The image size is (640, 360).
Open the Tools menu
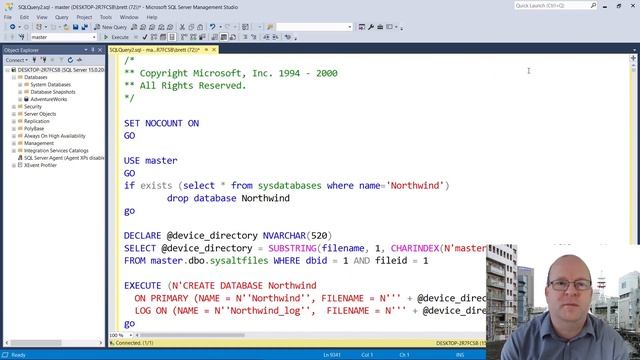pyautogui.click(x=106, y=17)
